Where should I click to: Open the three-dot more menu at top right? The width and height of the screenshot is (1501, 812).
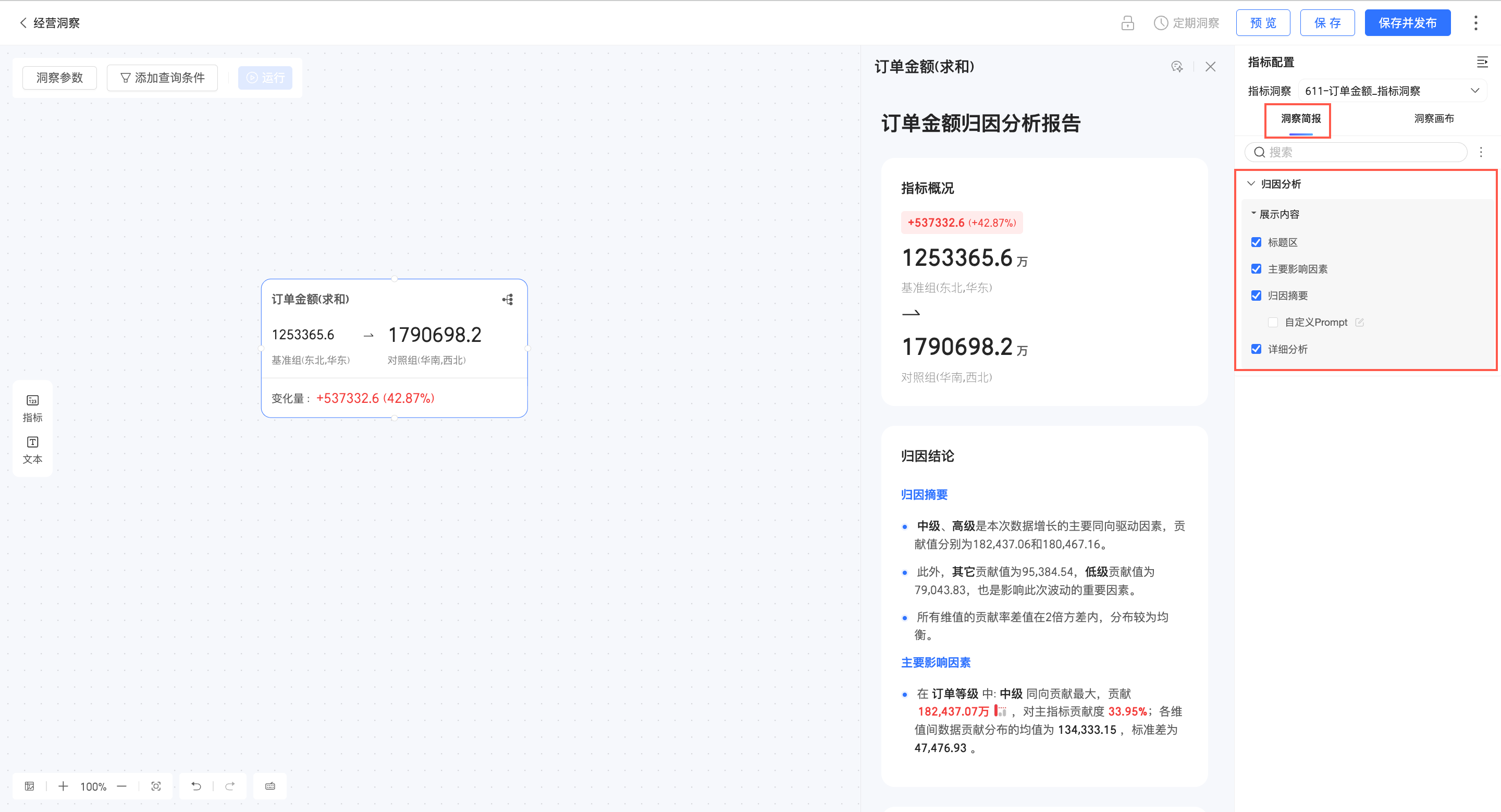(1475, 23)
